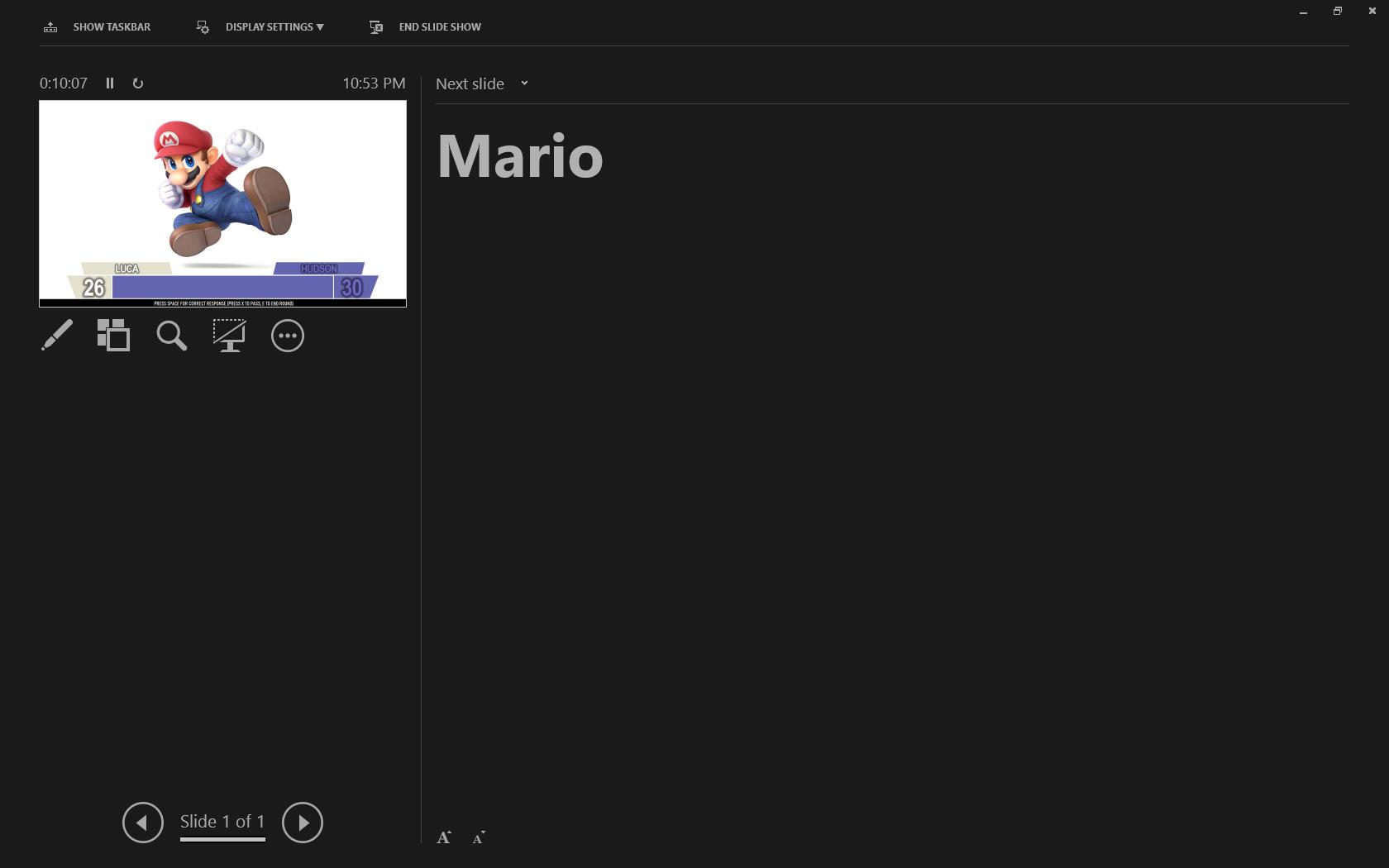The image size is (1389, 868).
Task: Click the Slide 1 of 1 indicator
Action: click(222, 822)
